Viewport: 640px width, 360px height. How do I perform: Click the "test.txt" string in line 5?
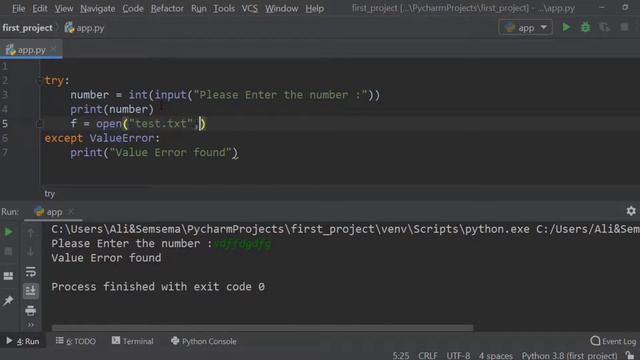[161, 124]
